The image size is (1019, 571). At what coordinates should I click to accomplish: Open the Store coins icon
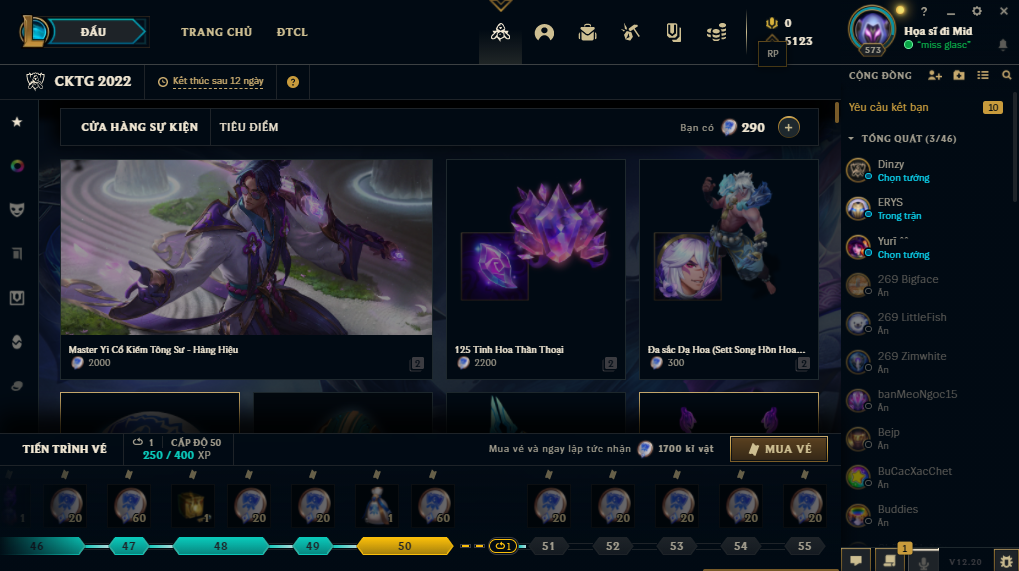[x=716, y=32]
